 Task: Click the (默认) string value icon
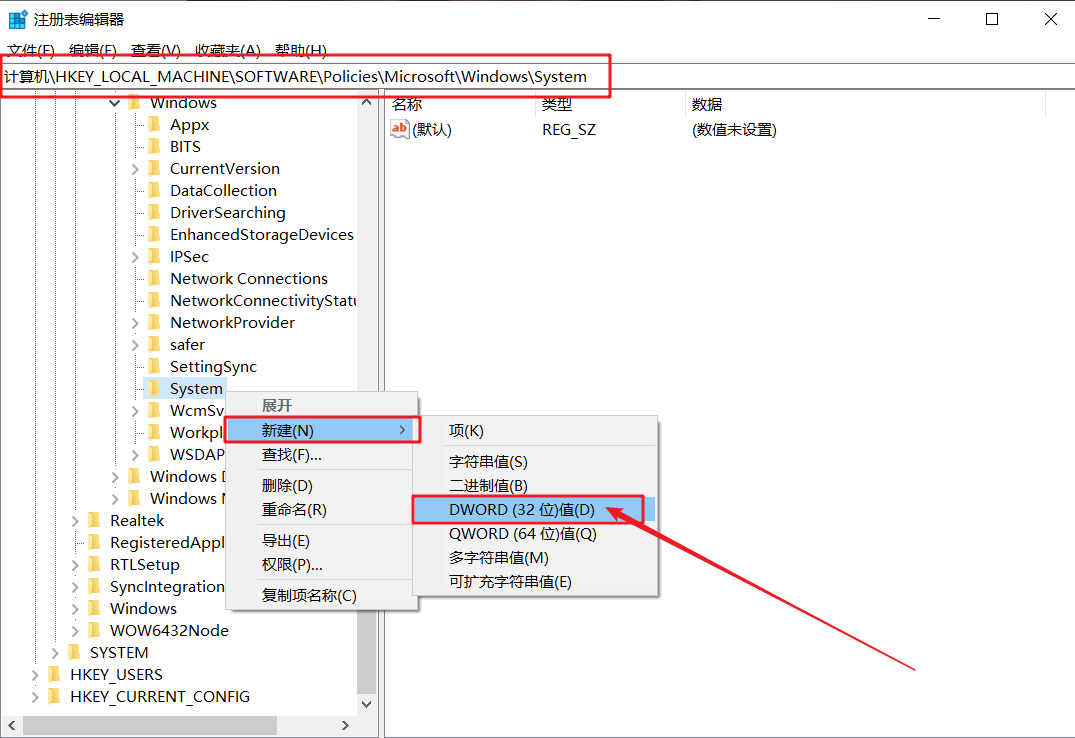[x=400, y=129]
